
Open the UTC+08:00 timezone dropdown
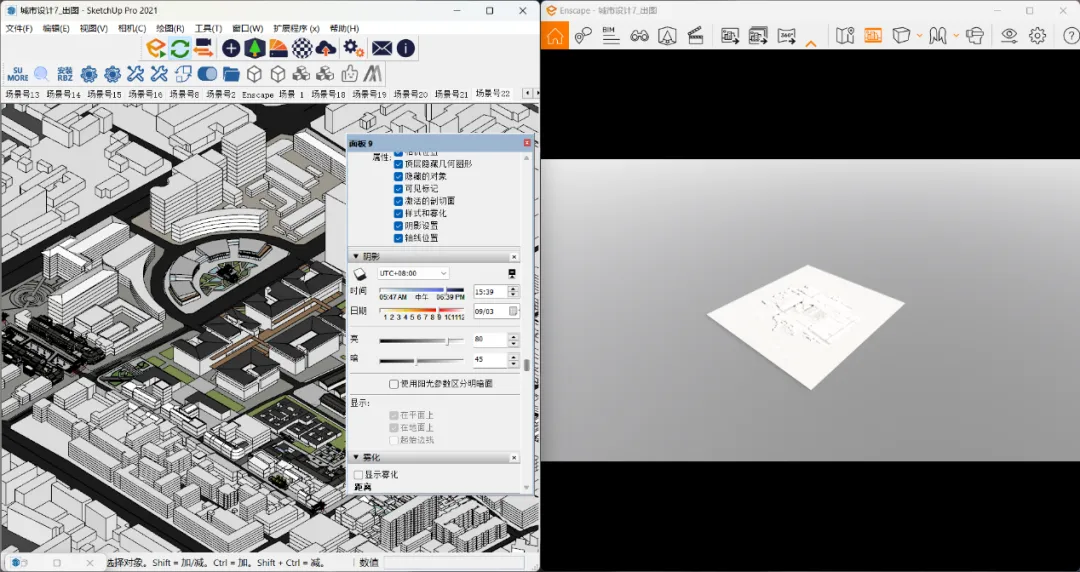[x=413, y=274]
